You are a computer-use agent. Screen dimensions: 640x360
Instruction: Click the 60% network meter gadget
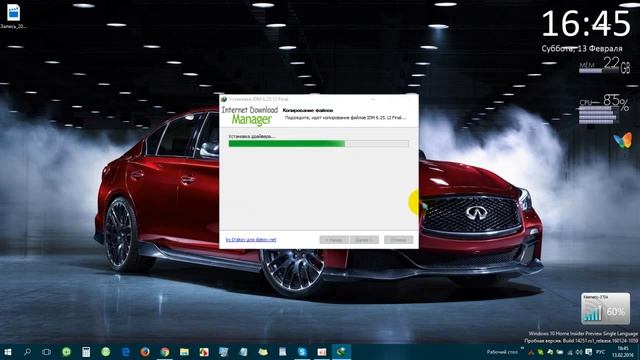point(605,309)
